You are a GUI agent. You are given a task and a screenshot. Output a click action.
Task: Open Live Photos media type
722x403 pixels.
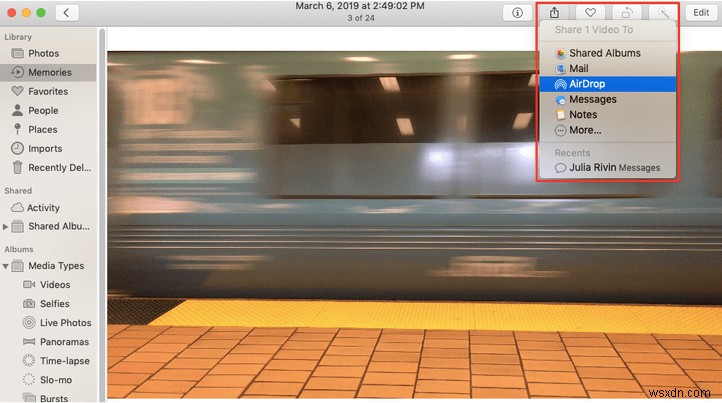(48, 323)
